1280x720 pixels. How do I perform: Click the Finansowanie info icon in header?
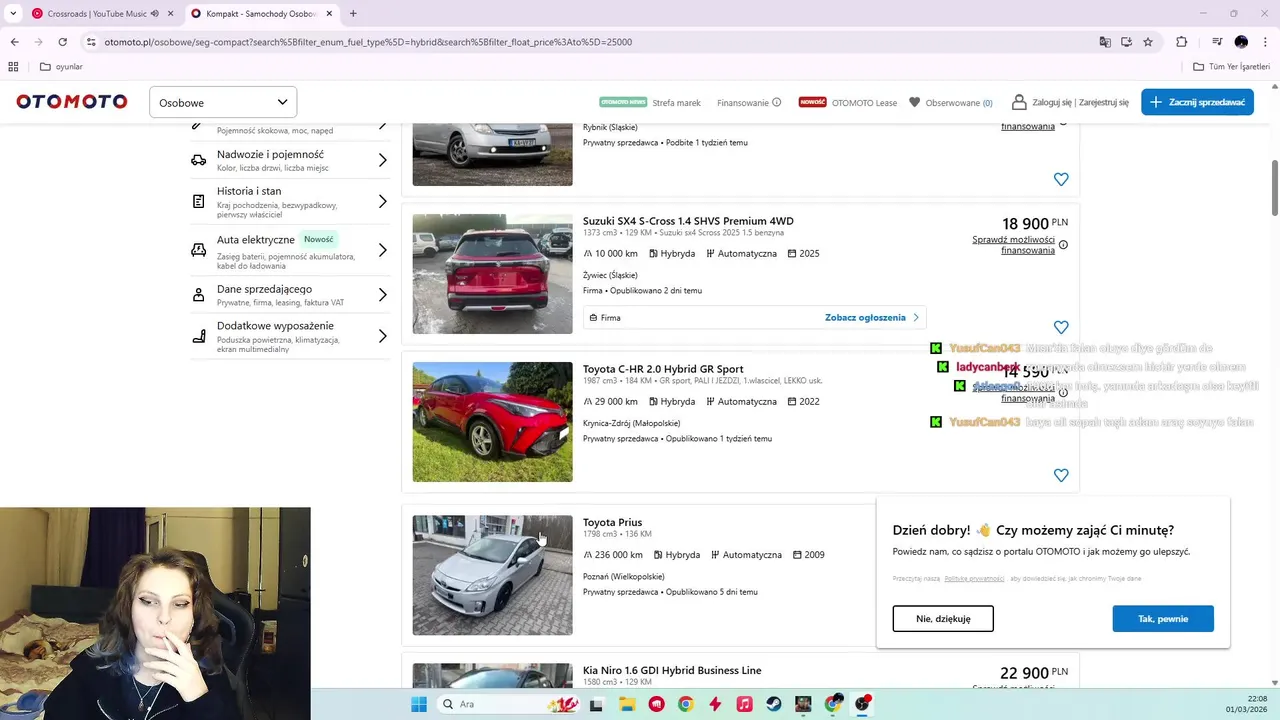(x=776, y=102)
